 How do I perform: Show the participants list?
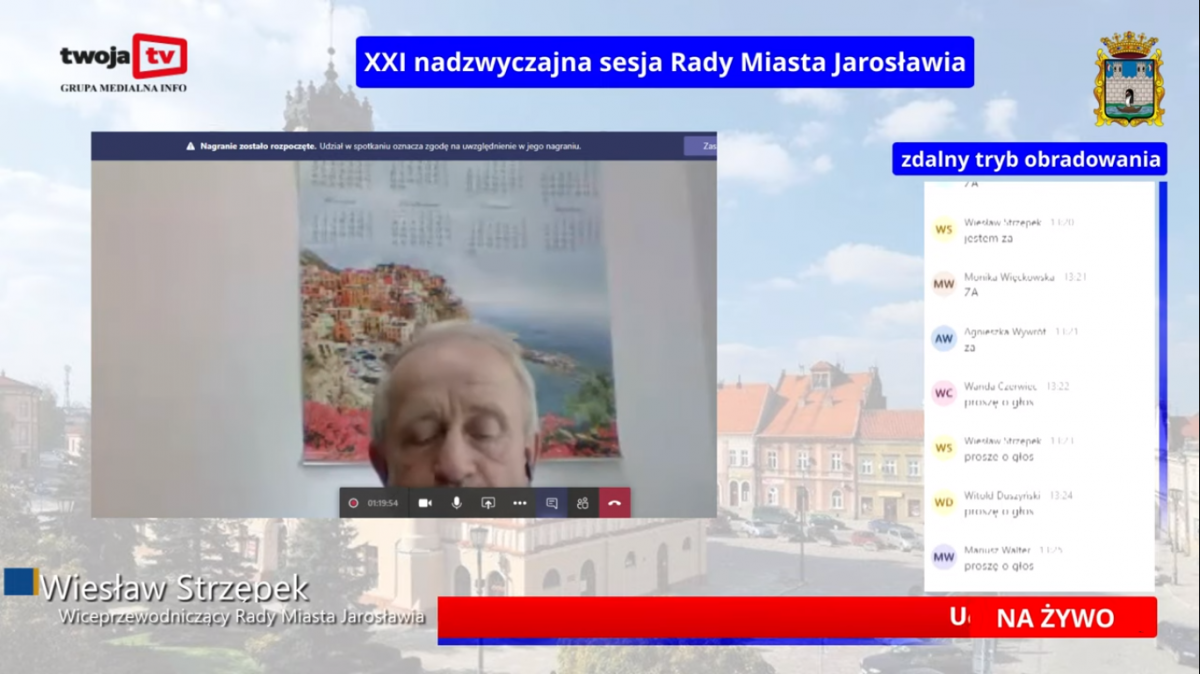coord(582,503)
